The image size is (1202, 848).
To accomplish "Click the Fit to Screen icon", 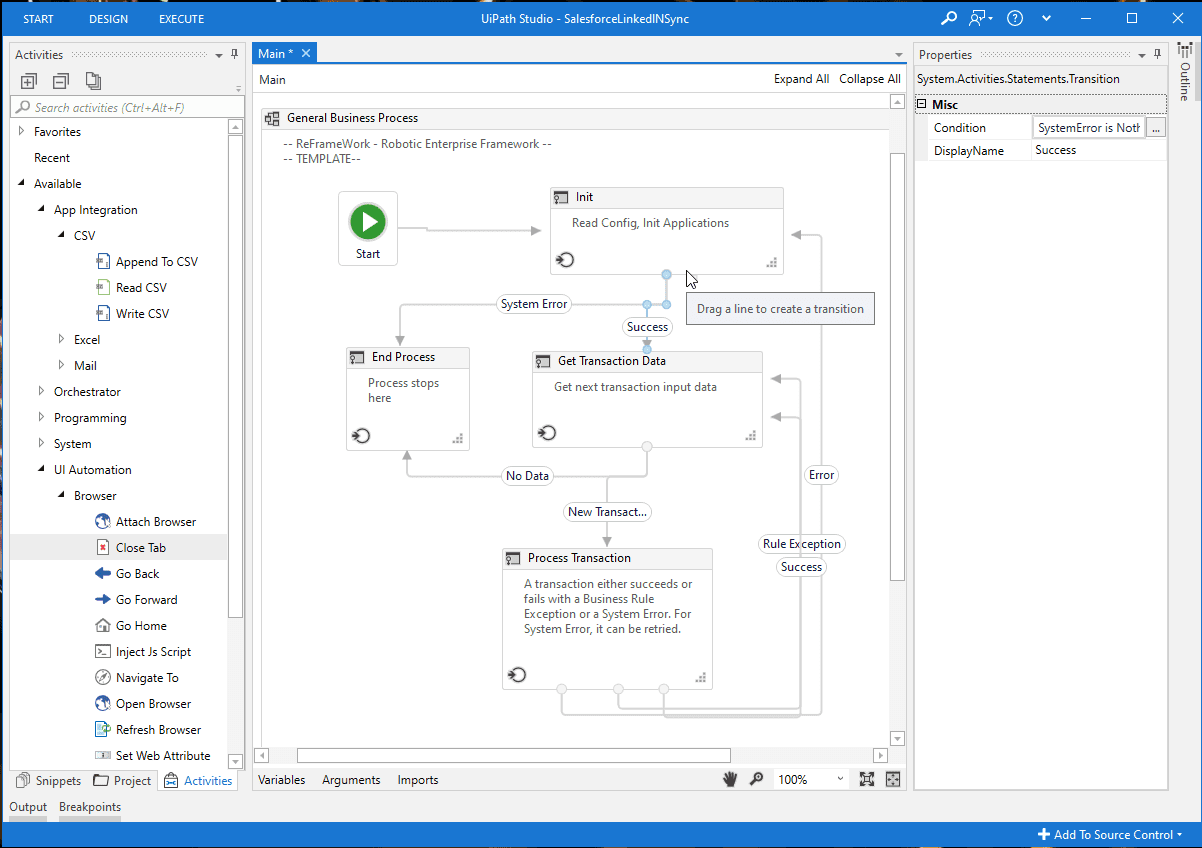I will pyautogui.click(x=868, y=778).
